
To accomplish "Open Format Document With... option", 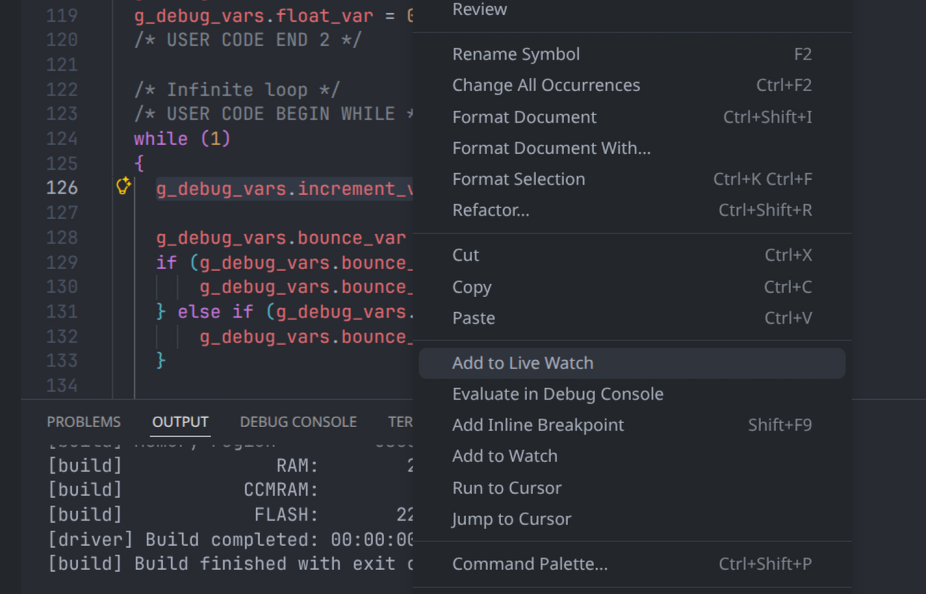I will [632, 148].
